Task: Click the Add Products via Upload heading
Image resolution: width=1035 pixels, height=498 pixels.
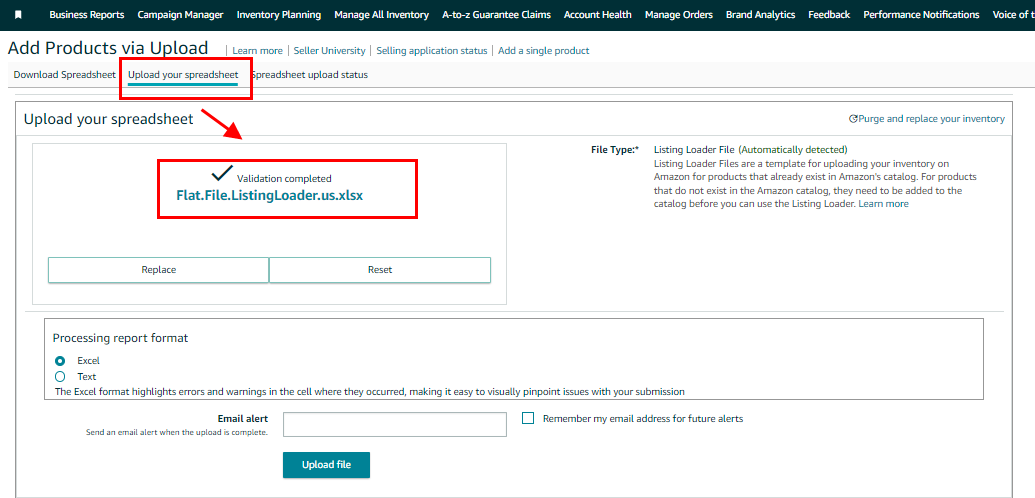Action: [x=108, y=48]
